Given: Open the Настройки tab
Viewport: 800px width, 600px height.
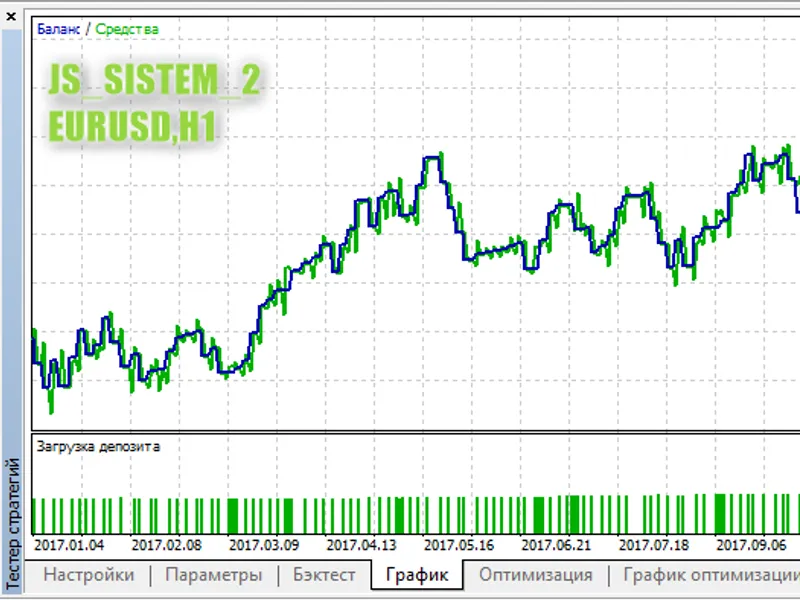Looking at the screenshot, I should 89,575.
